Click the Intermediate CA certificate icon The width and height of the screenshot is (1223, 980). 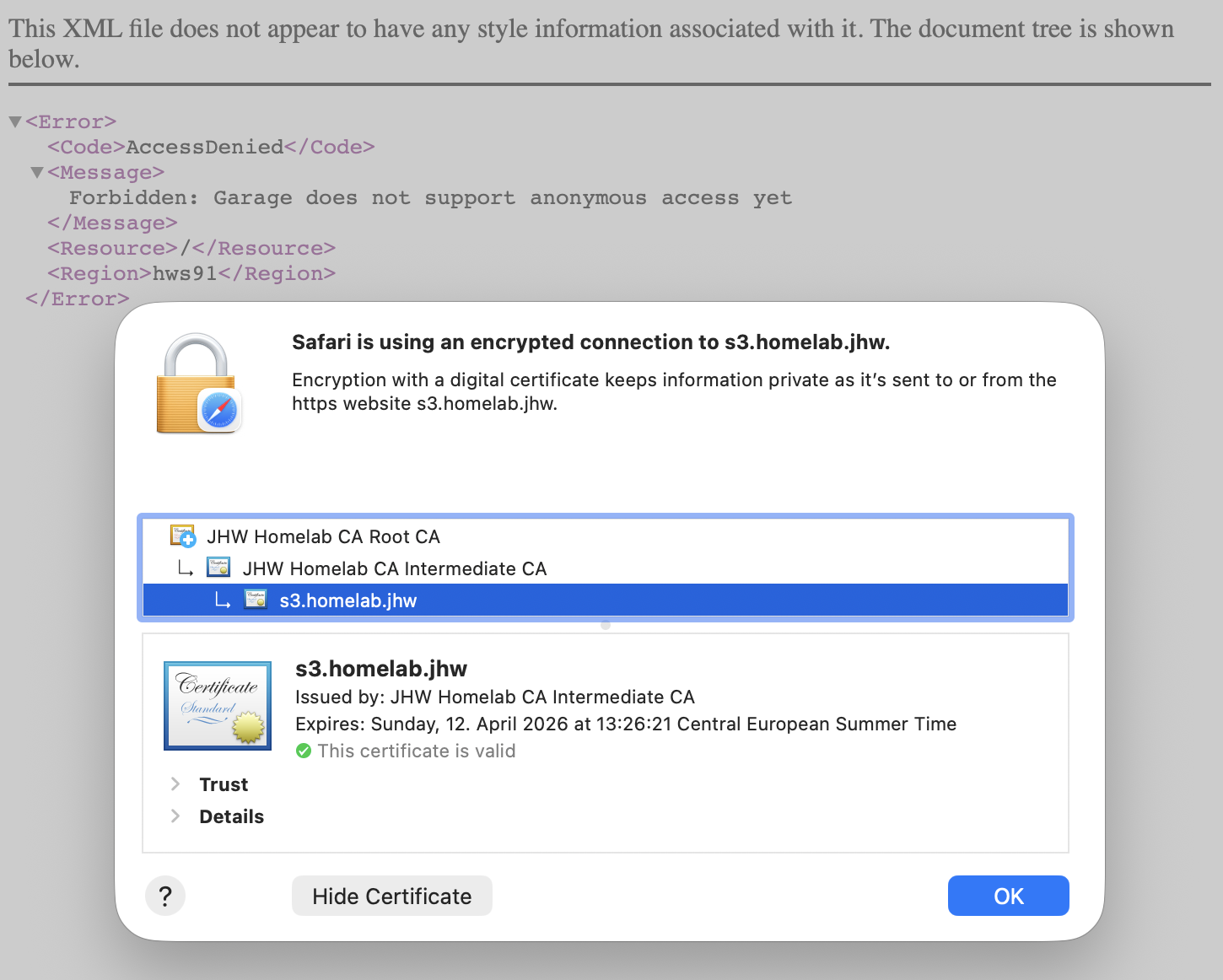[x=218, y=568]
